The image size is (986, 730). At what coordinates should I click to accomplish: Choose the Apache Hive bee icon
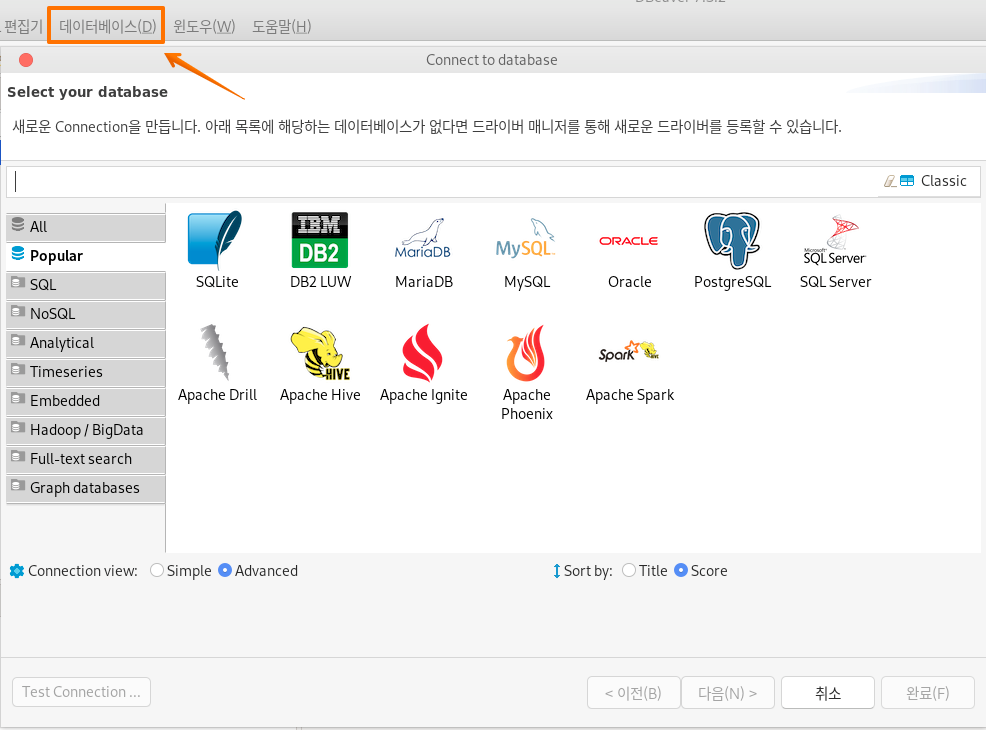[x=320, y=353]
